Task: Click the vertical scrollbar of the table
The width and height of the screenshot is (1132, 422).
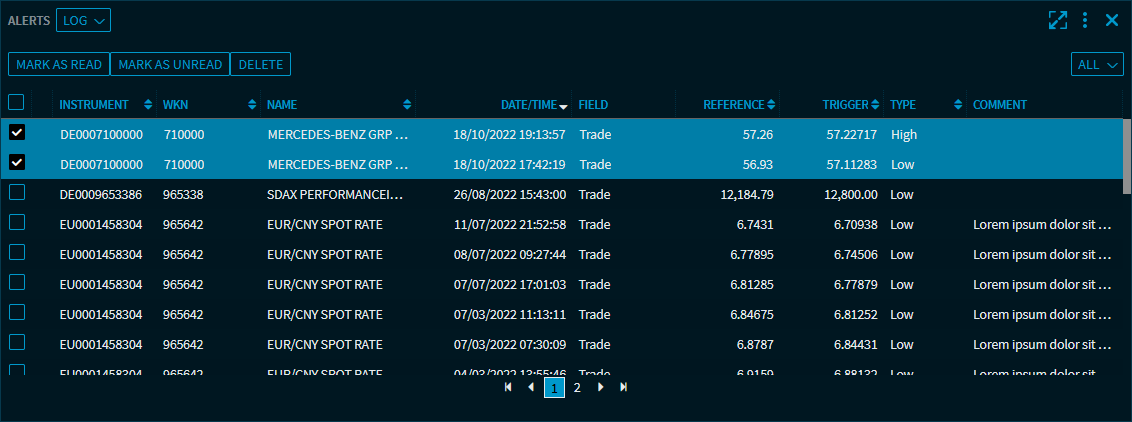Action: (x=1127, y=150)
